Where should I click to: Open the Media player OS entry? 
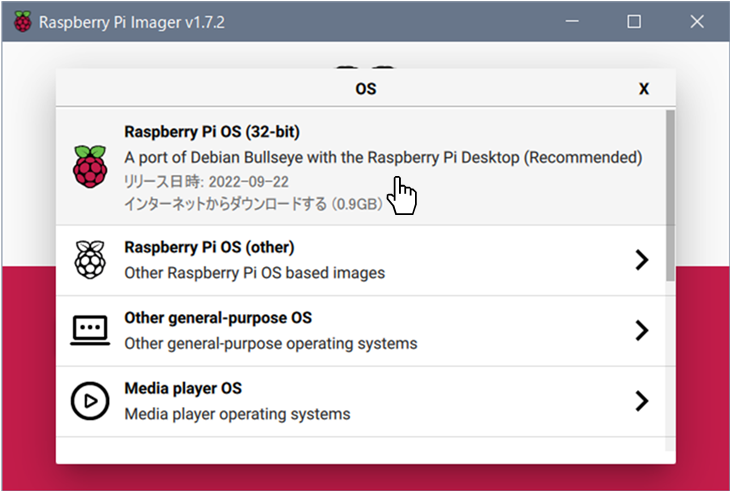point(360,401)
